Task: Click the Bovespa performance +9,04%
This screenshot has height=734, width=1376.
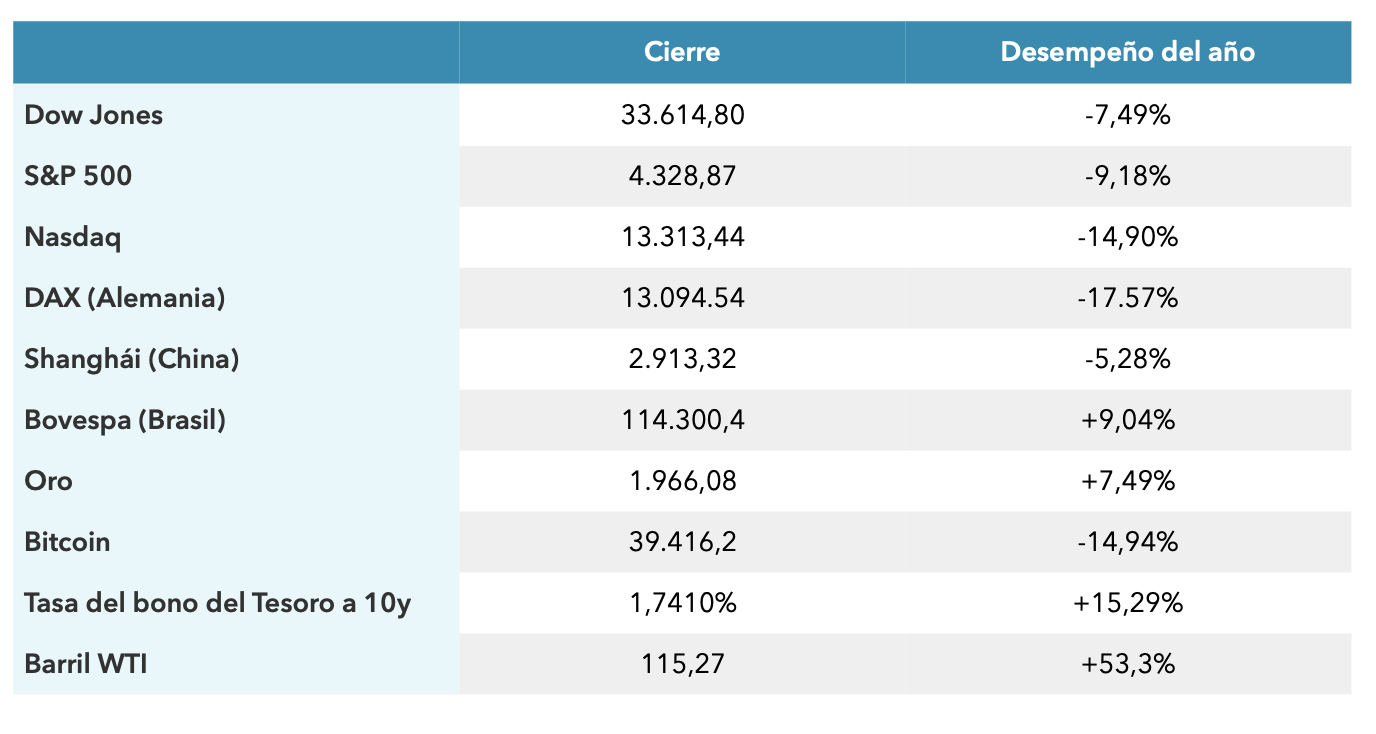Action: (1128, 420)
